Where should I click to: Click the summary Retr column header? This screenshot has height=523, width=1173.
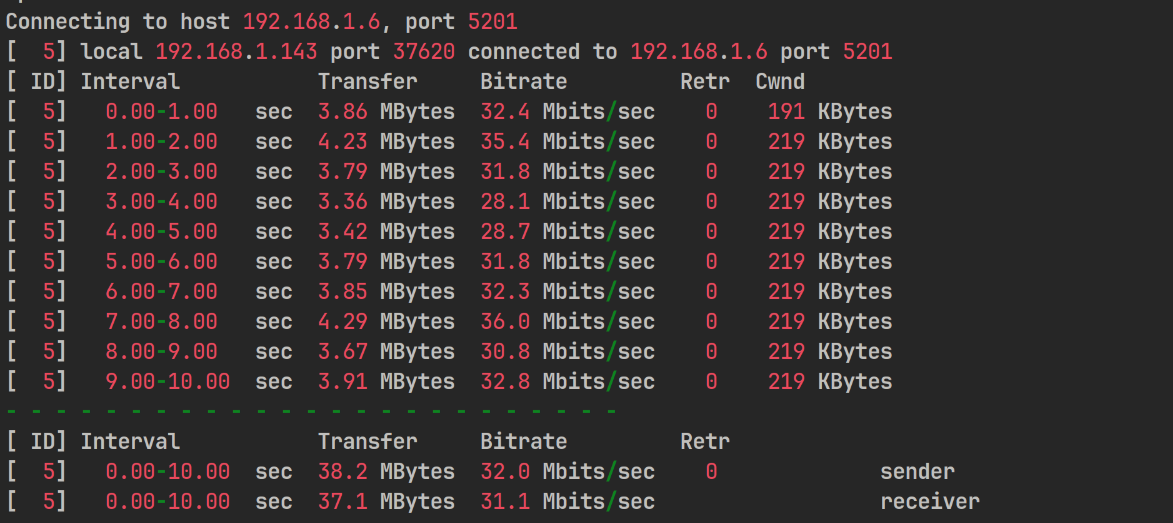click(705, 441)
